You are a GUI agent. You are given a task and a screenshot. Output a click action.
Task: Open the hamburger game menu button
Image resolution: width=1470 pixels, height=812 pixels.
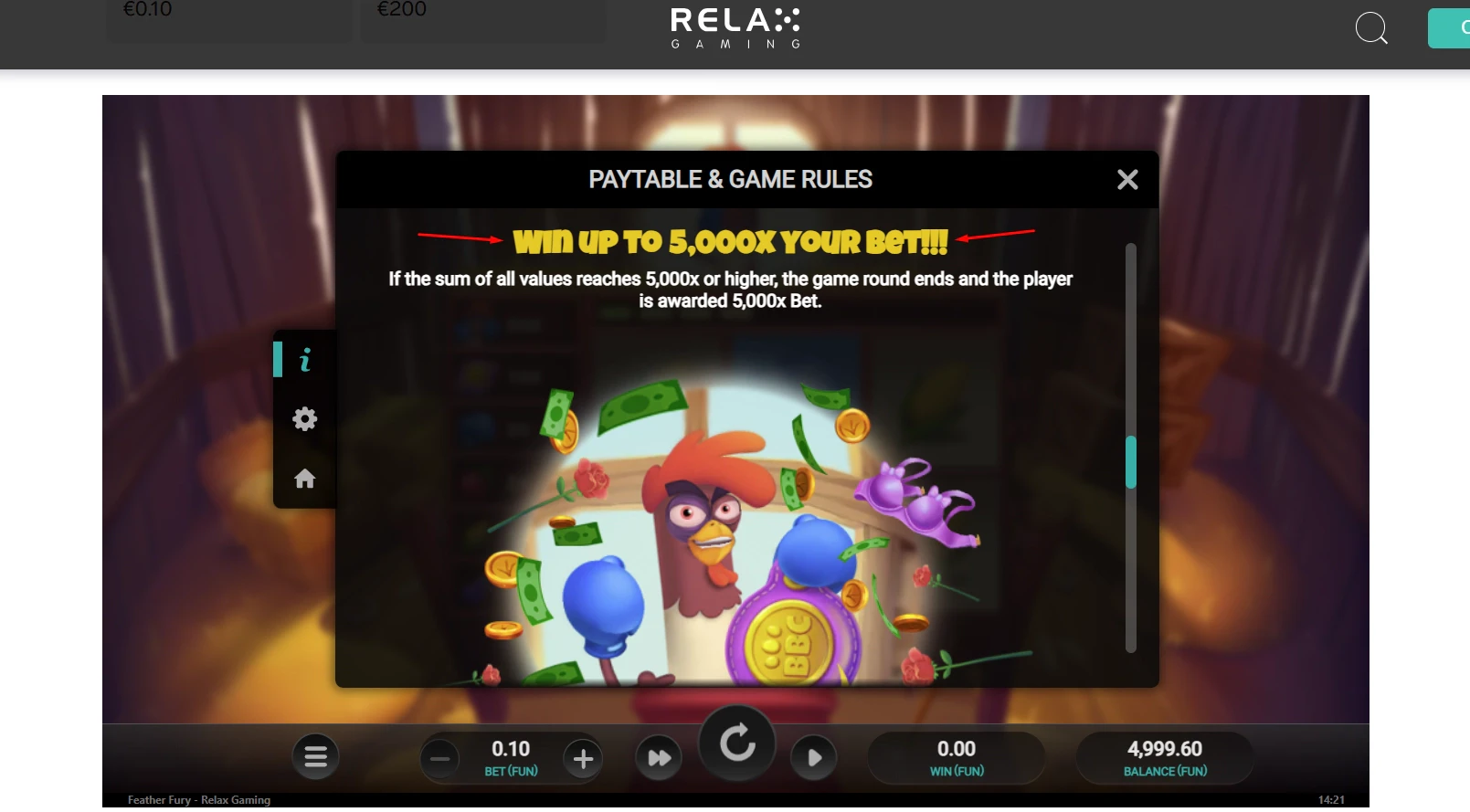316,757
